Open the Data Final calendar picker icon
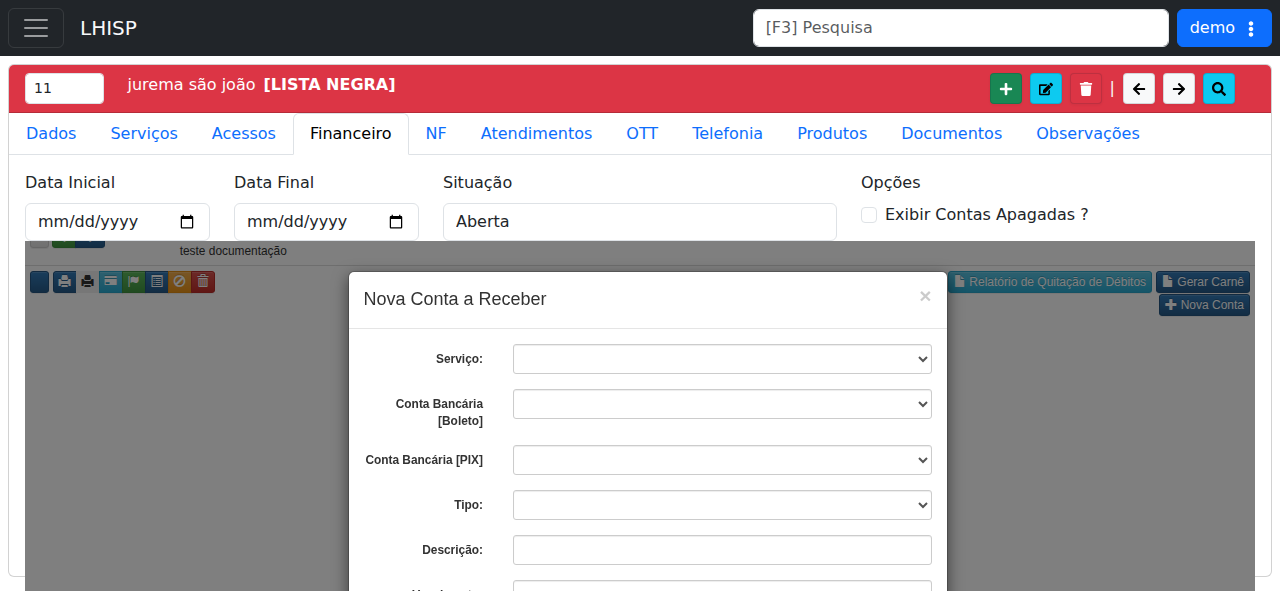1280x598 pixels. [x=396, y=222]
